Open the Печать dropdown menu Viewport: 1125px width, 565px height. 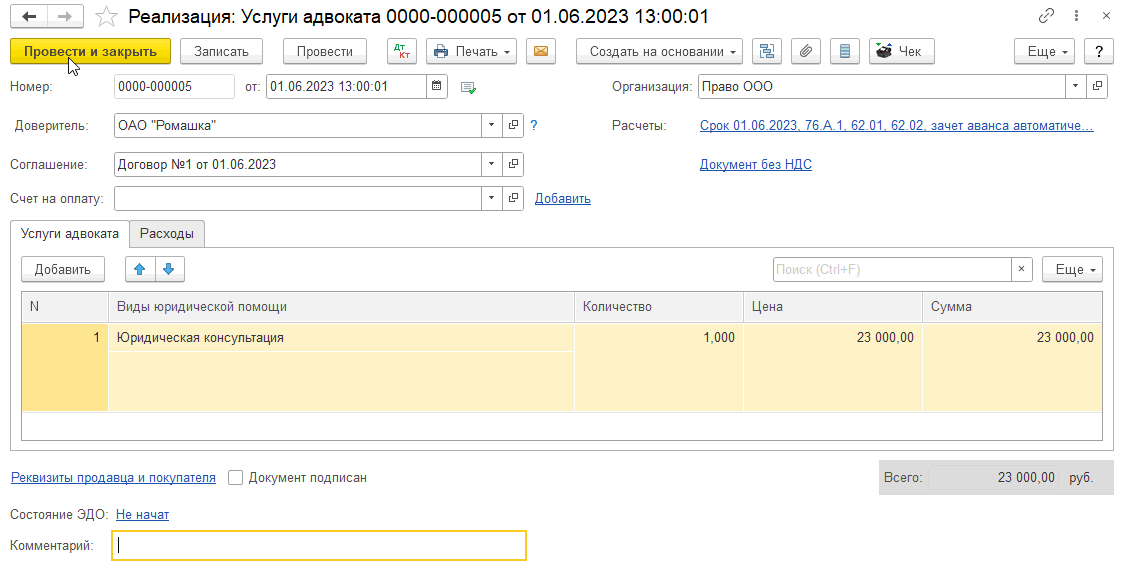pos(471,51)
